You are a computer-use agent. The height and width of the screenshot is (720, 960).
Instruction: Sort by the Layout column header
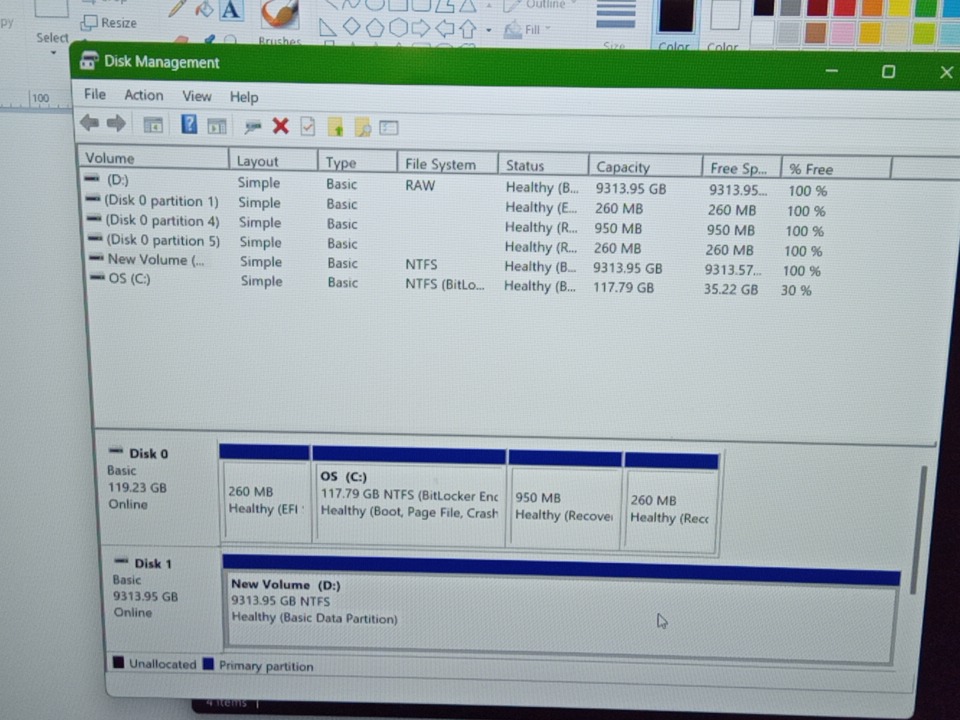[x=273, y=160]
